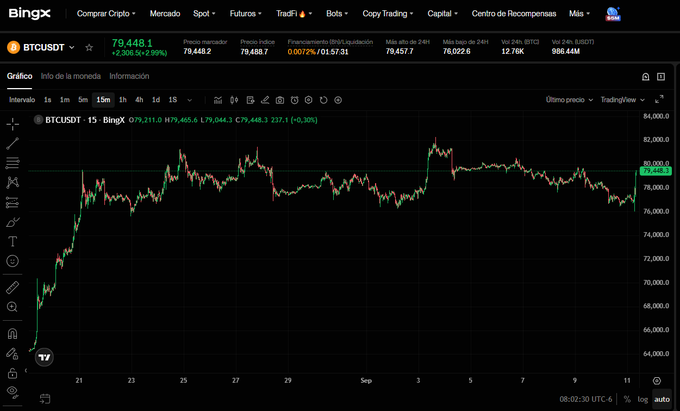
Task: Go to Mercado page
Action: click(x=165, y=13)
